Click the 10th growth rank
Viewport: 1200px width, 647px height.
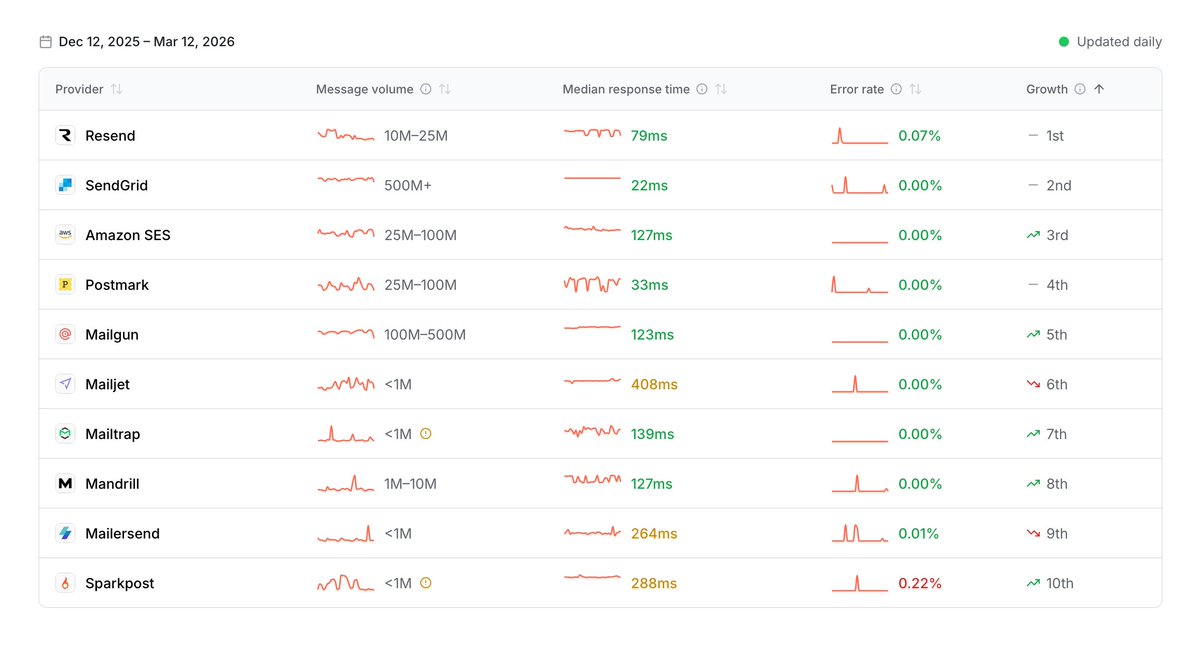[x=1060, y=583]
